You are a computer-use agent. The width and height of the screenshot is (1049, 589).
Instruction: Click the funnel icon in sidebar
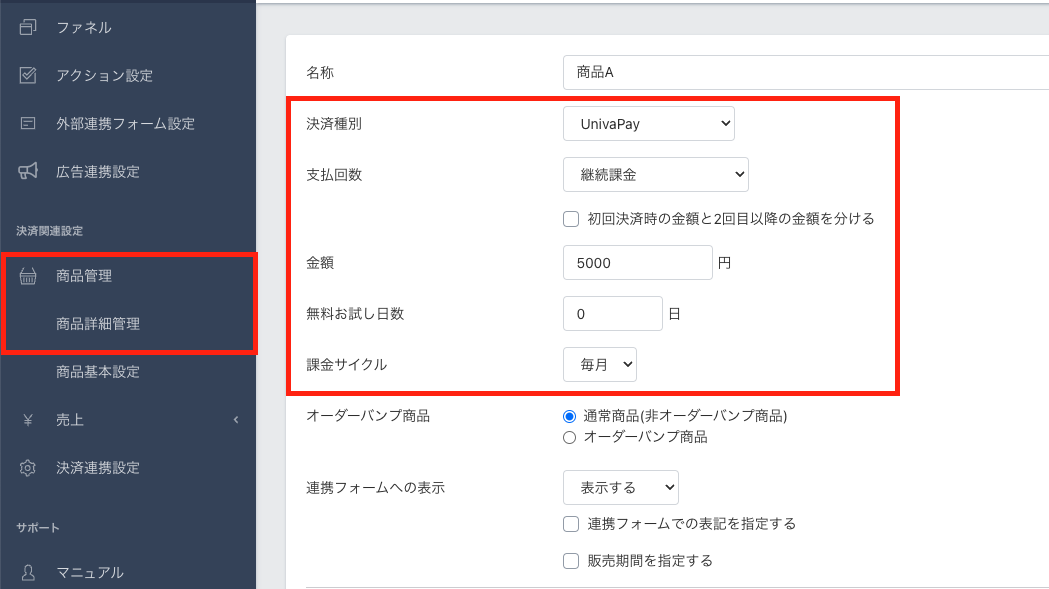(x=28, y=27)
